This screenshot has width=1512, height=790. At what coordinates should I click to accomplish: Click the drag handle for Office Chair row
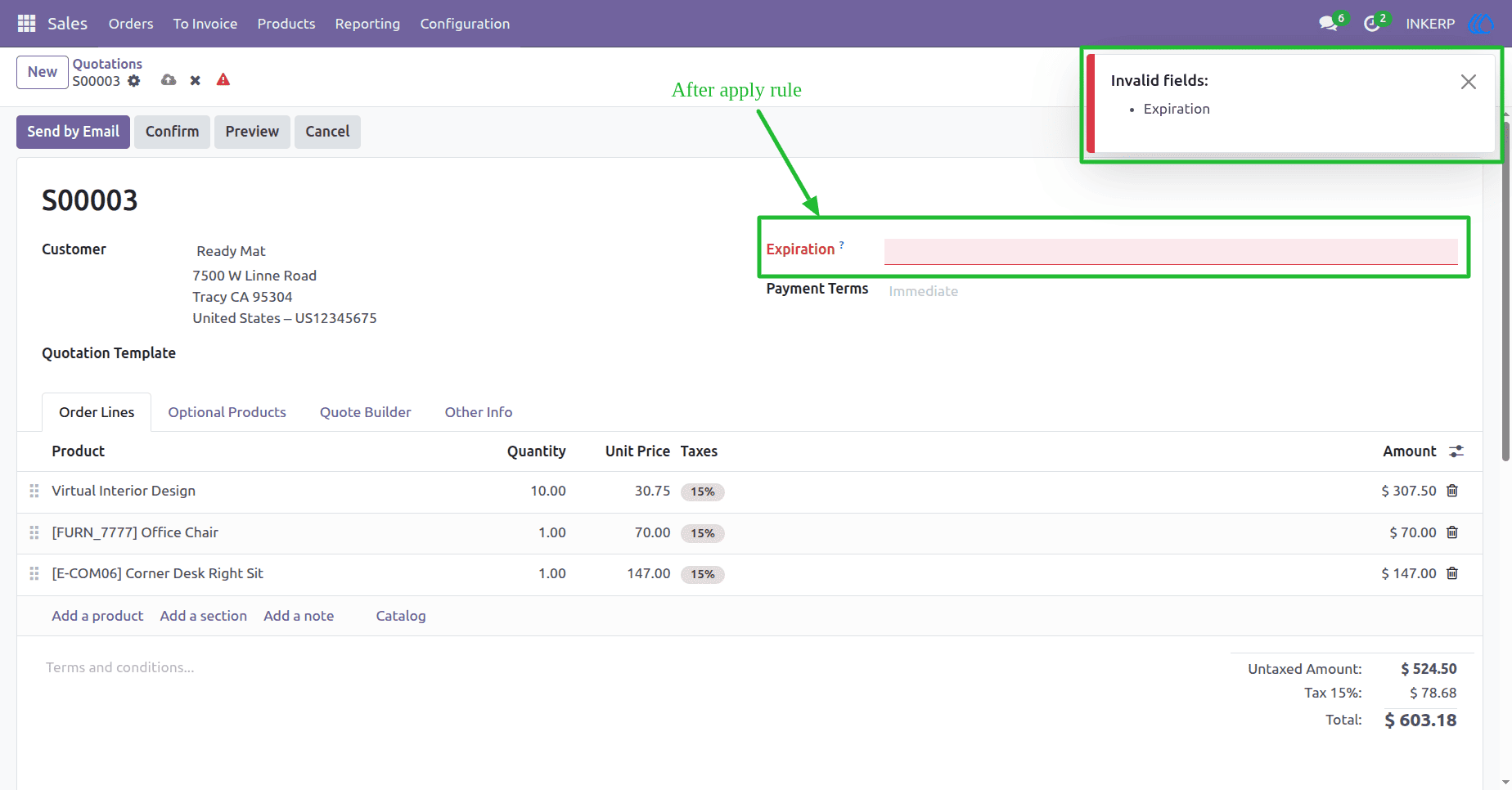(34, 532)
